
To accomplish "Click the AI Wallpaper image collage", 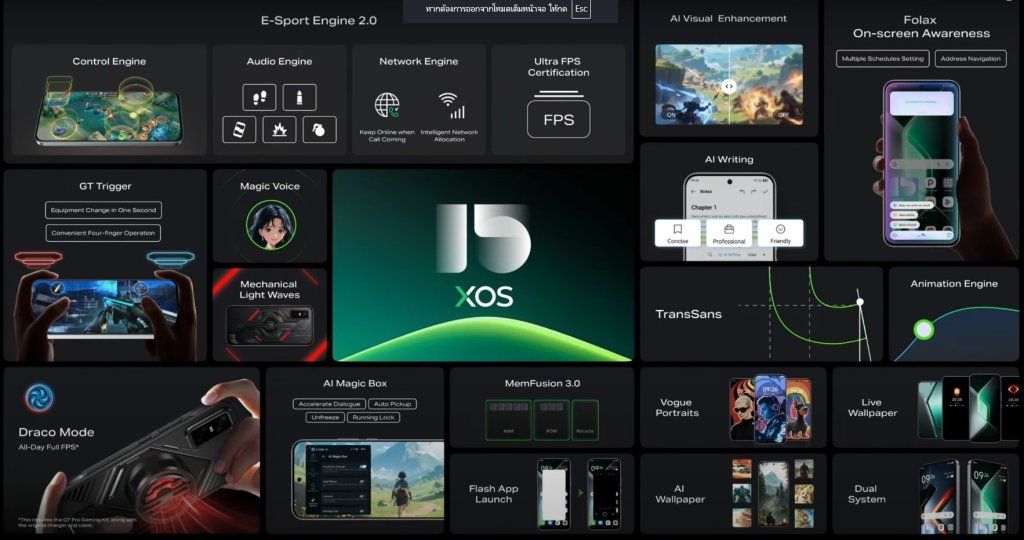I will [773, 493].
